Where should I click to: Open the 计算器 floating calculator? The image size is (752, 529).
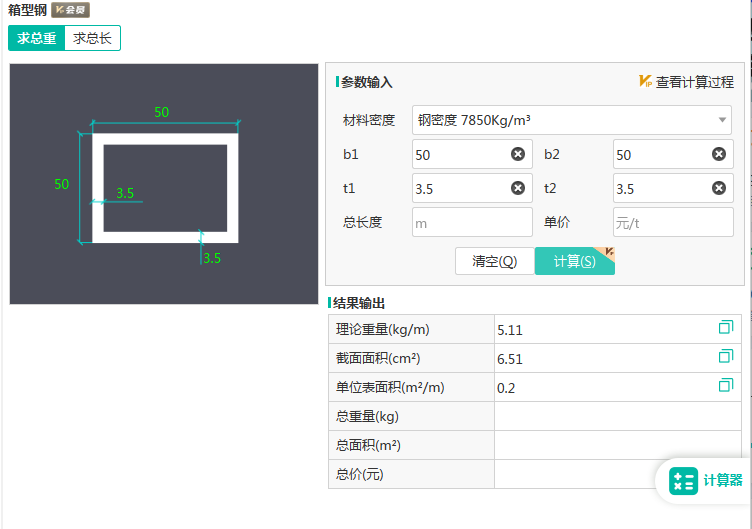705,481
